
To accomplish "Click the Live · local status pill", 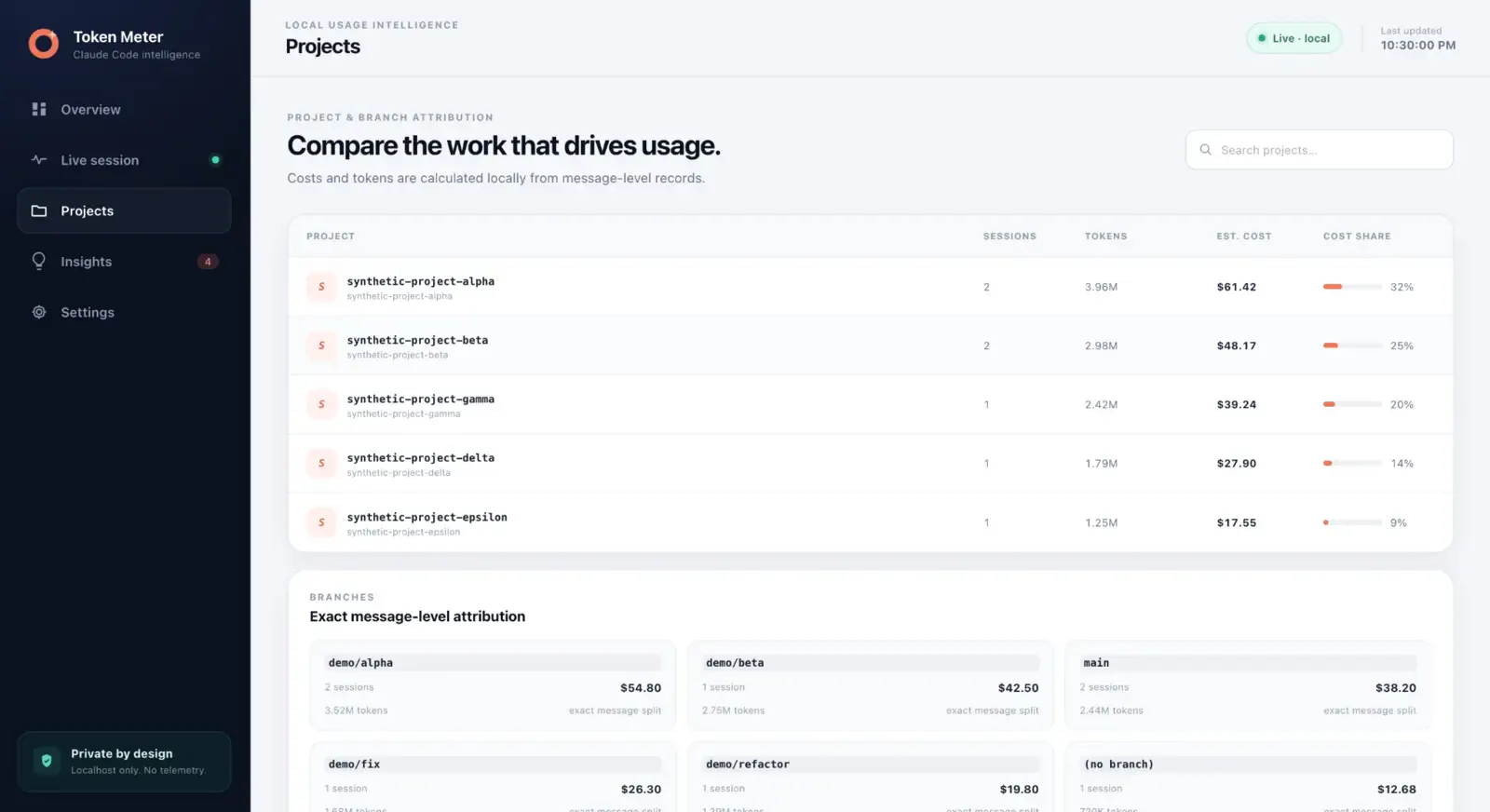I will (x=1294, y=38).
